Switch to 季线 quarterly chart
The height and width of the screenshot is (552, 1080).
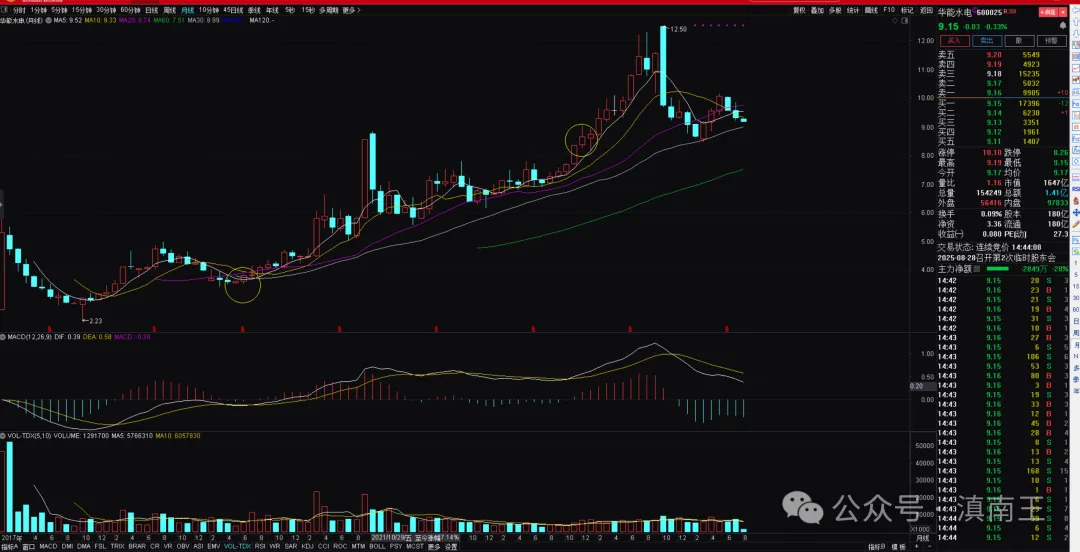tap(254, 10)
